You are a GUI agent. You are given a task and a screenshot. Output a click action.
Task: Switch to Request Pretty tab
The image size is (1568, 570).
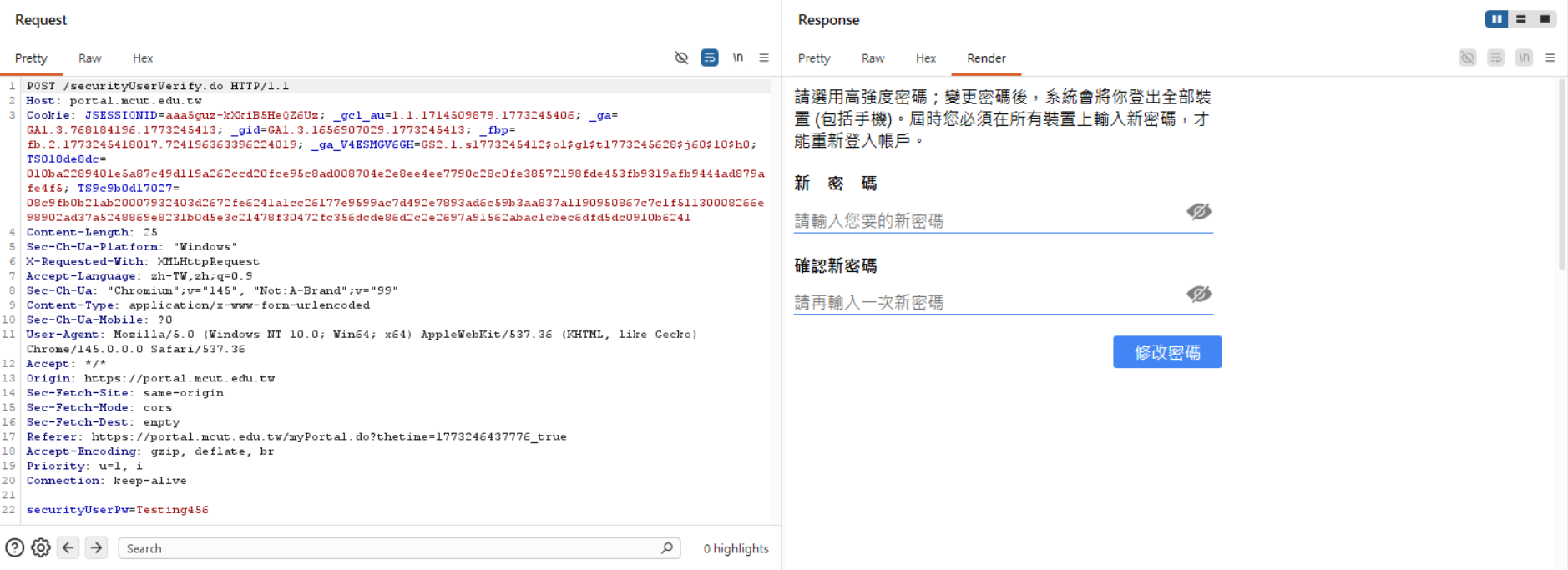[x=31, y=58]
